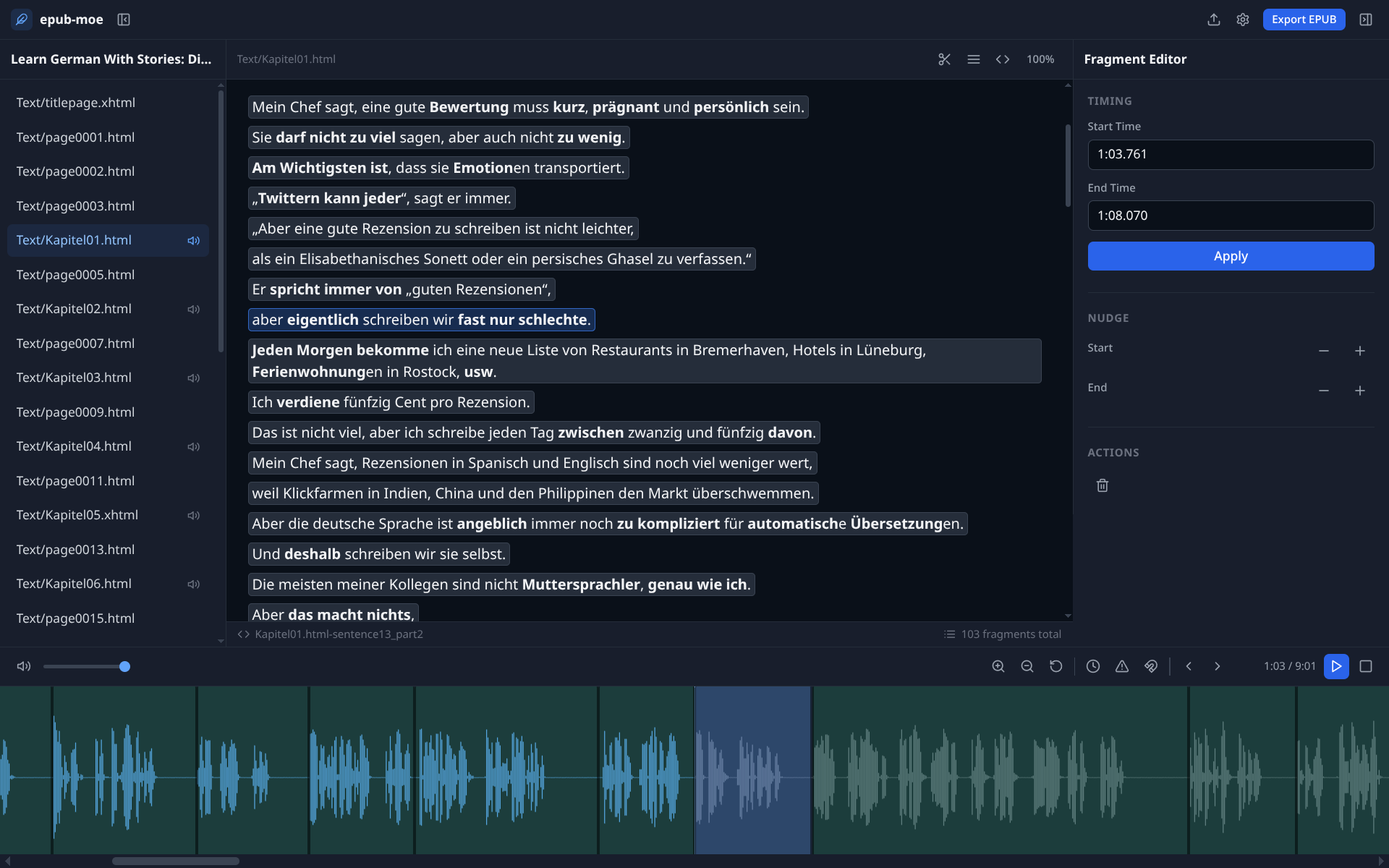Nudge End time earlier with minus
This screenshot has width=1389, height=868.
pos(1324,391)
